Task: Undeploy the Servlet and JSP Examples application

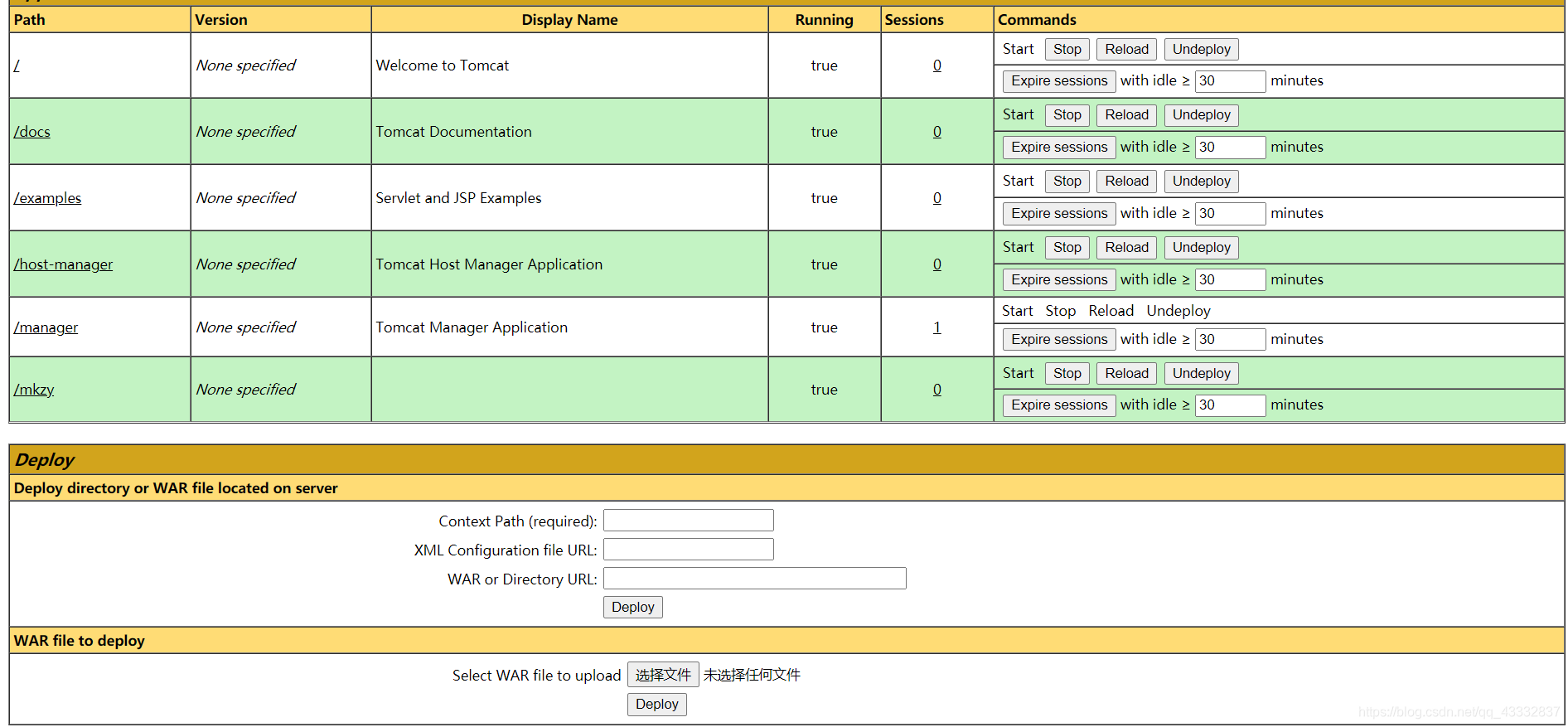Action: coord(1201,182)
